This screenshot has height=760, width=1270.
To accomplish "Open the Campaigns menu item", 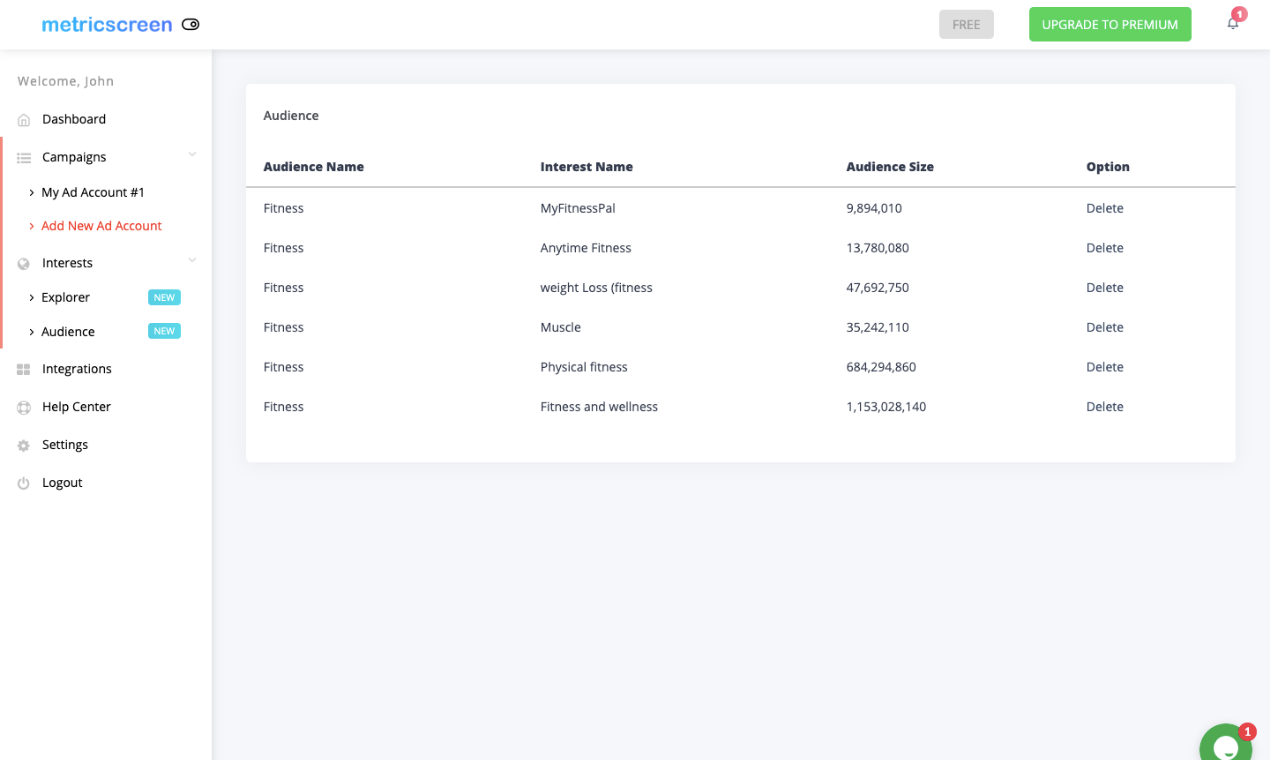I will click(74, 157).
